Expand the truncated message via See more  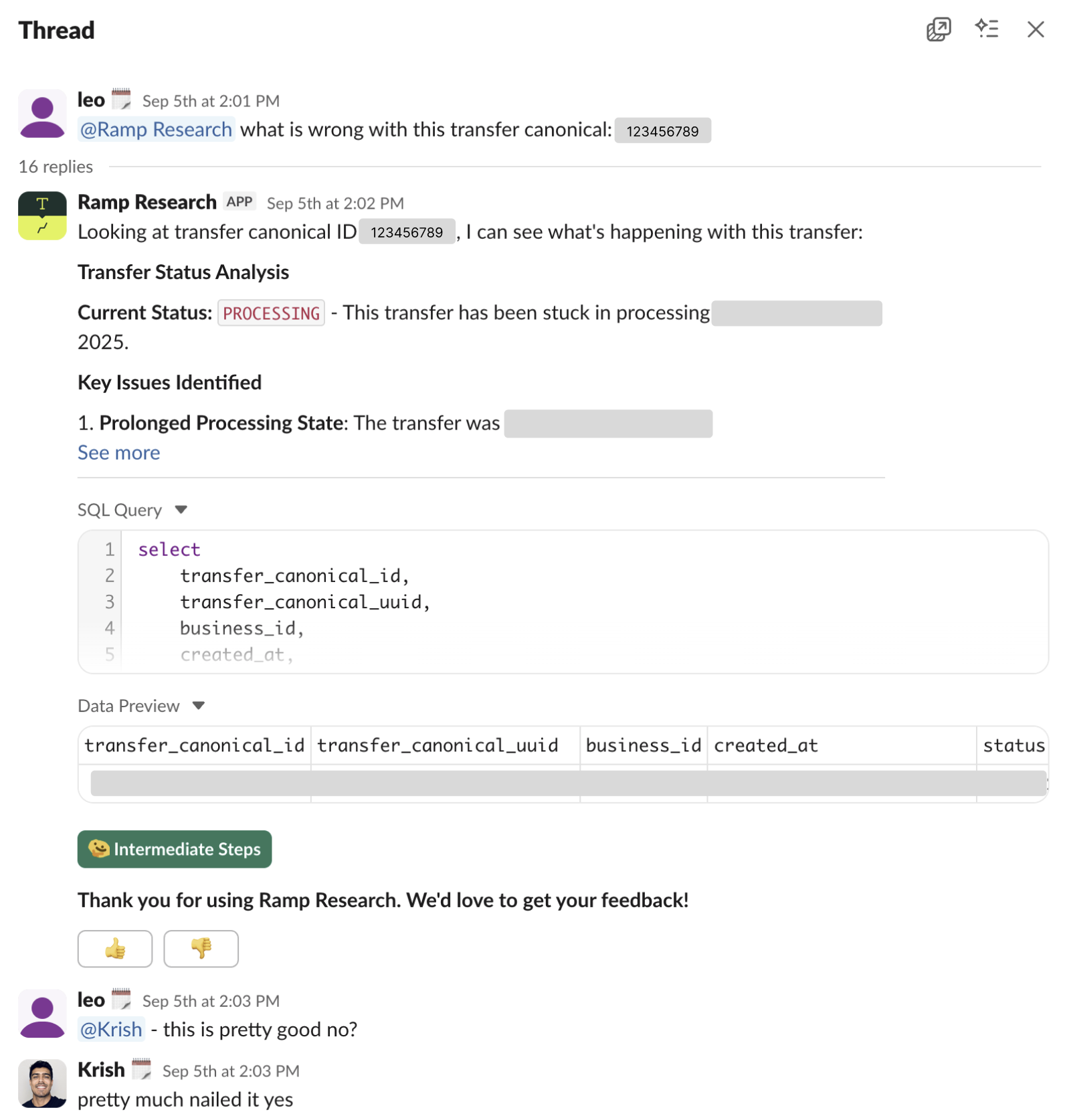[x=118, y=452]
